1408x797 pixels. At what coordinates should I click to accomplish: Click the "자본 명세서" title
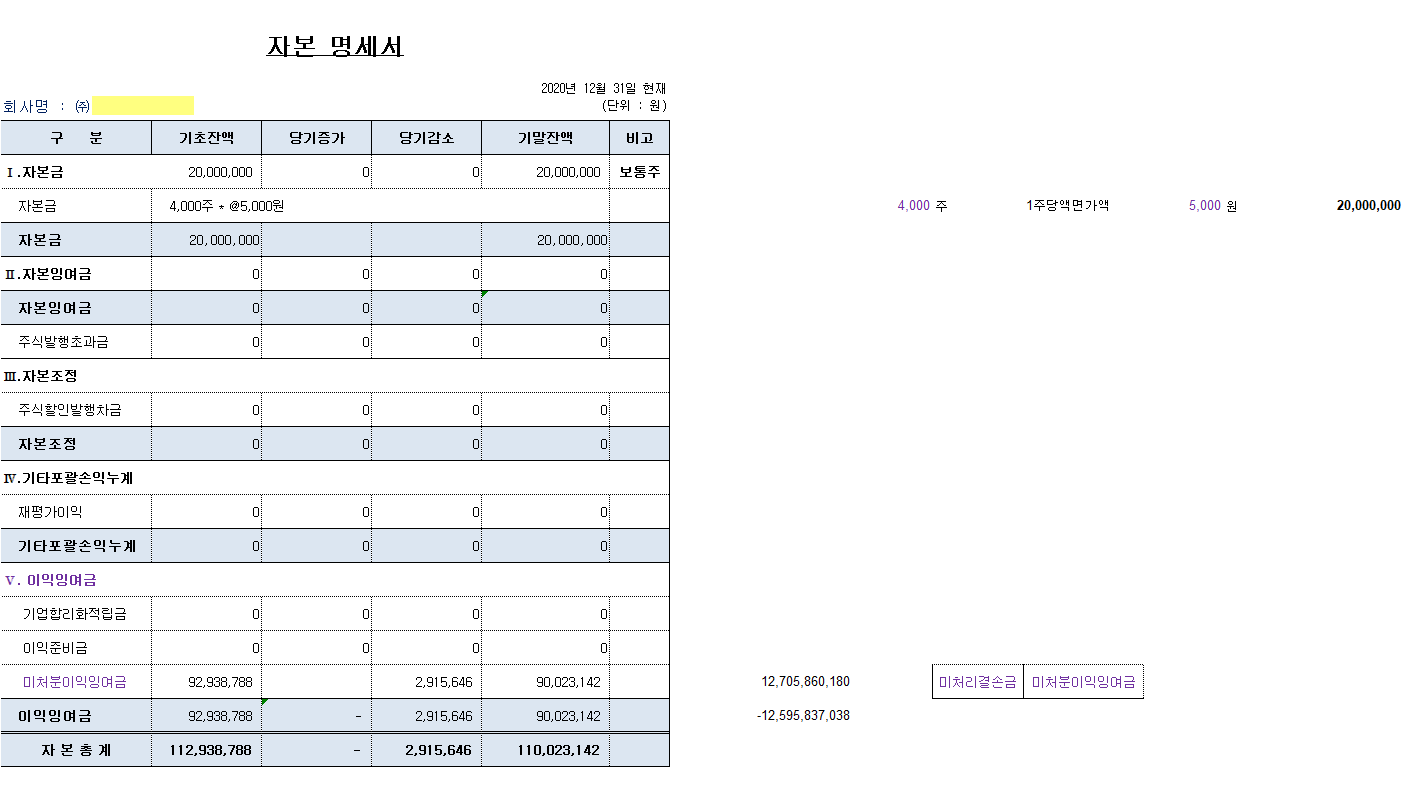coord(335,47)
